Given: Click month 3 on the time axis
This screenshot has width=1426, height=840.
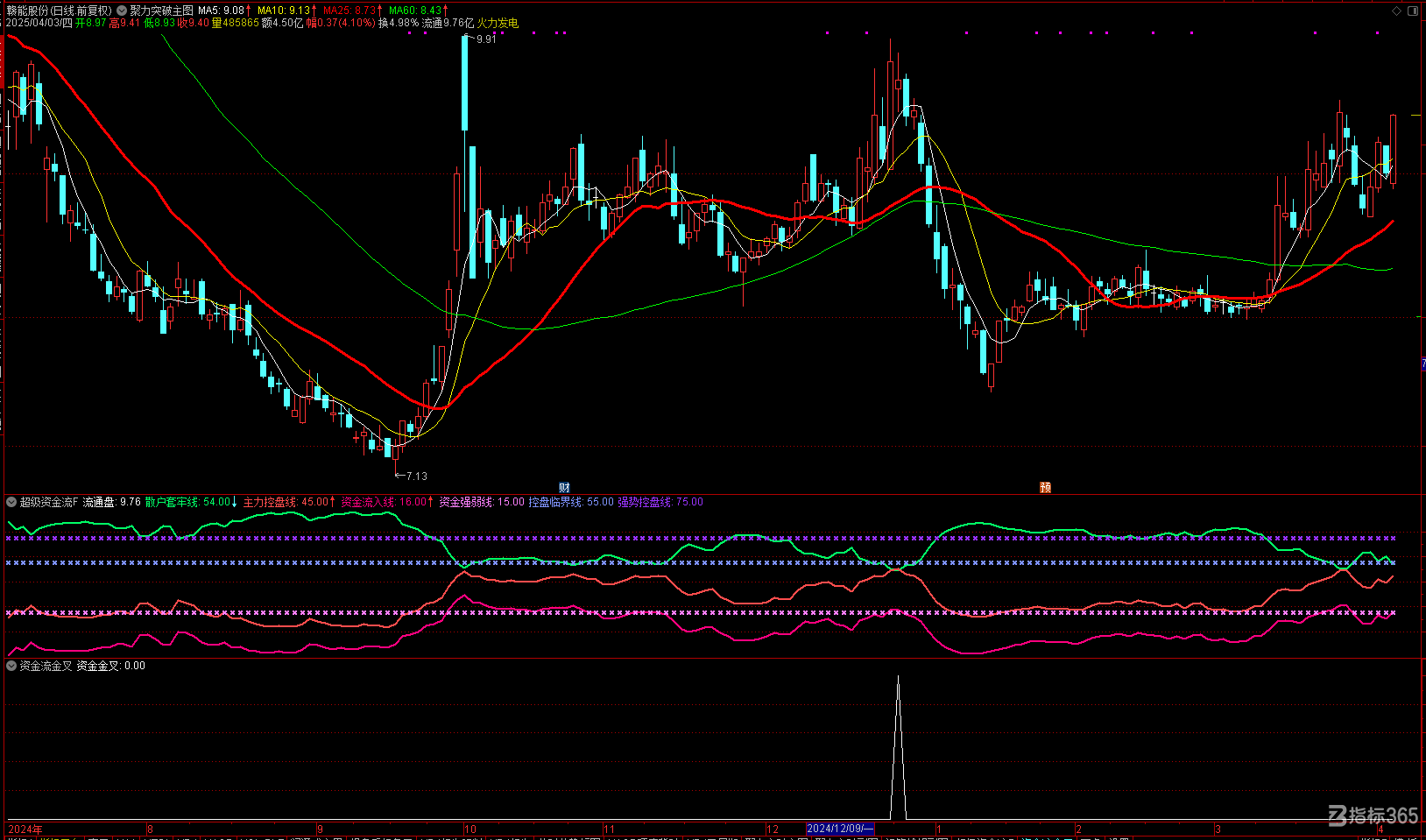Looking at the screenshot, I should pyautogui.click(x=1218, y=829).
